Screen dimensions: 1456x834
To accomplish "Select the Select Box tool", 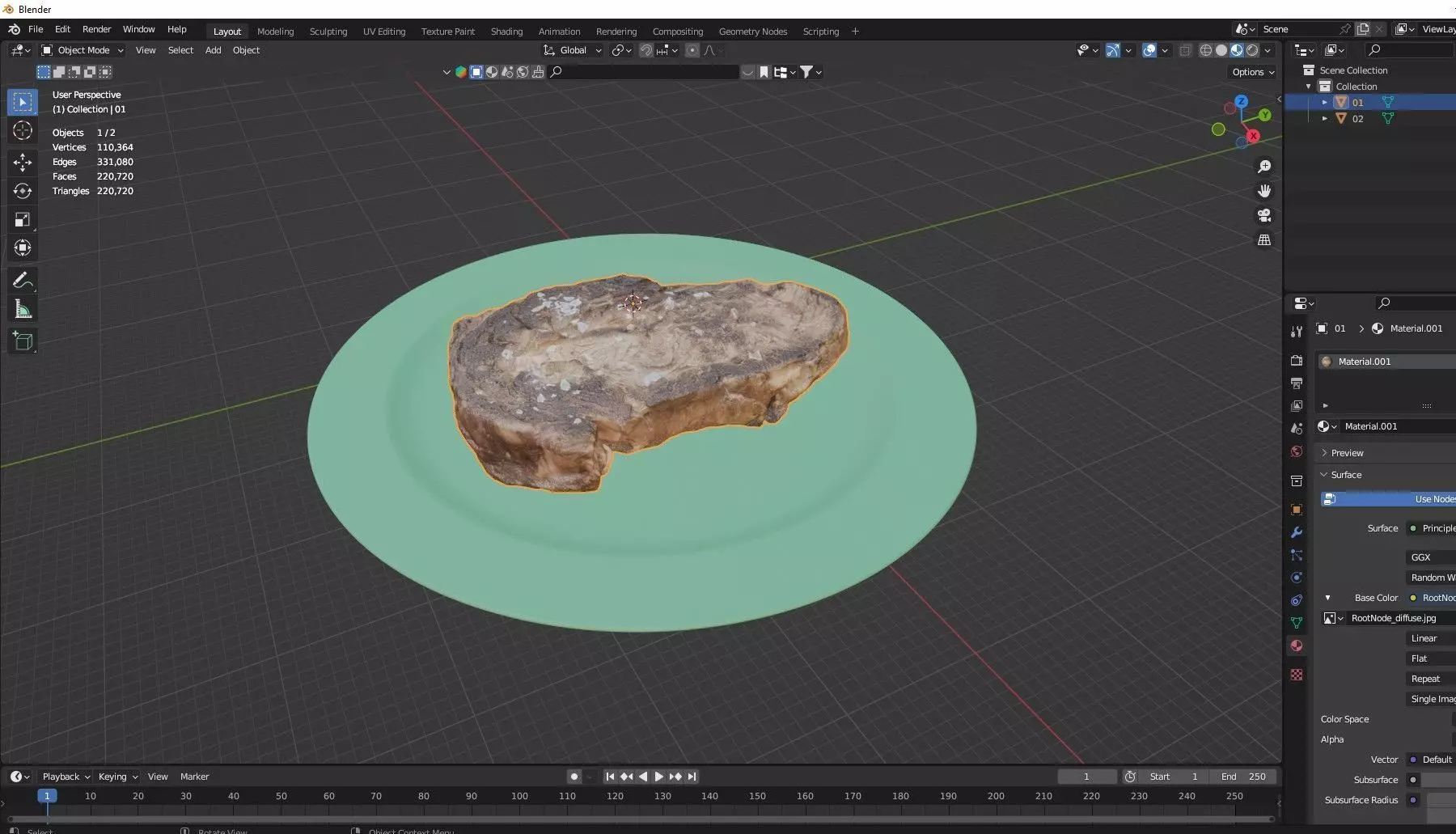I will (23, 102).
